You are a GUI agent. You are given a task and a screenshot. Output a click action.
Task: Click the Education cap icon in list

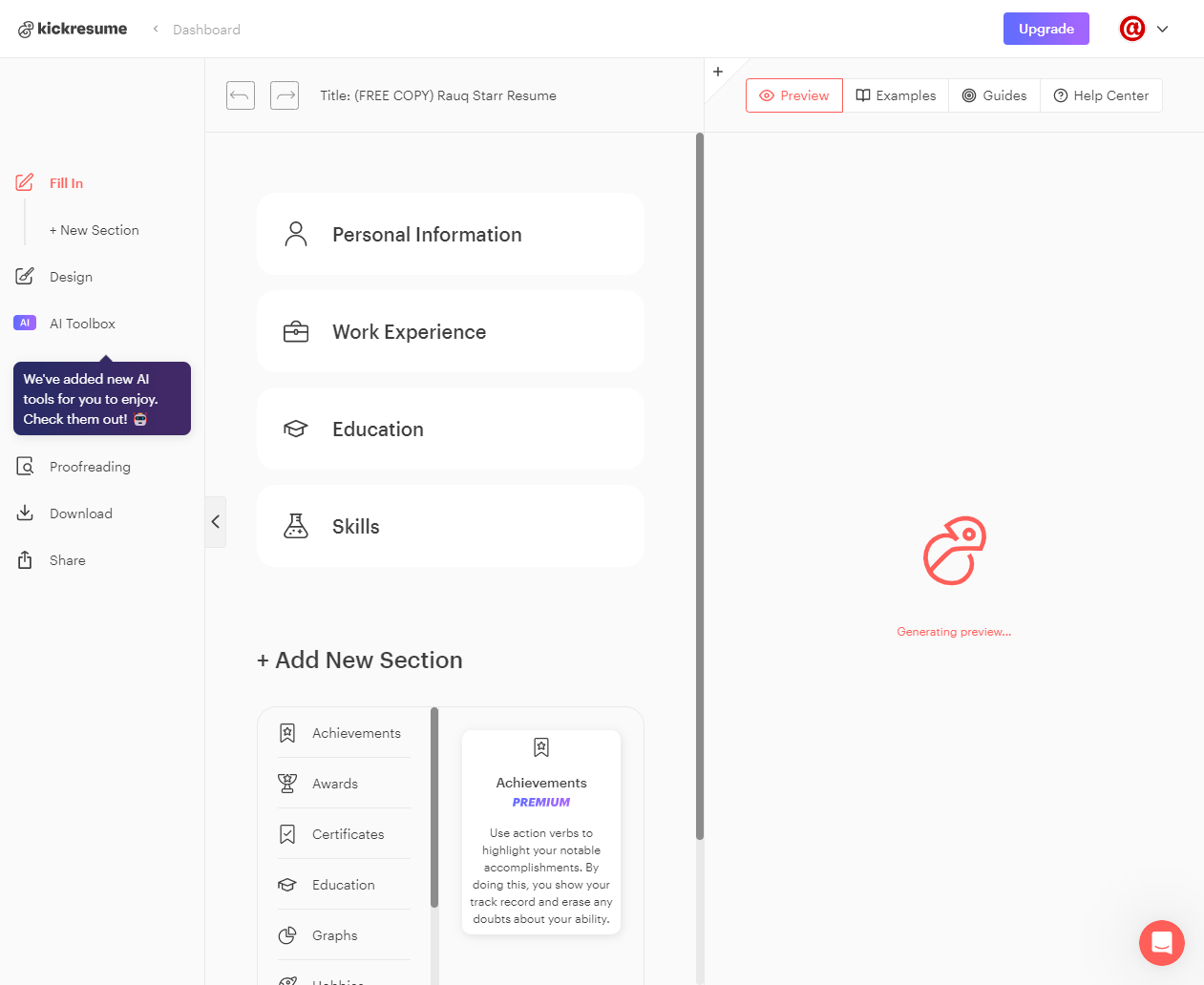pos(287,885)
